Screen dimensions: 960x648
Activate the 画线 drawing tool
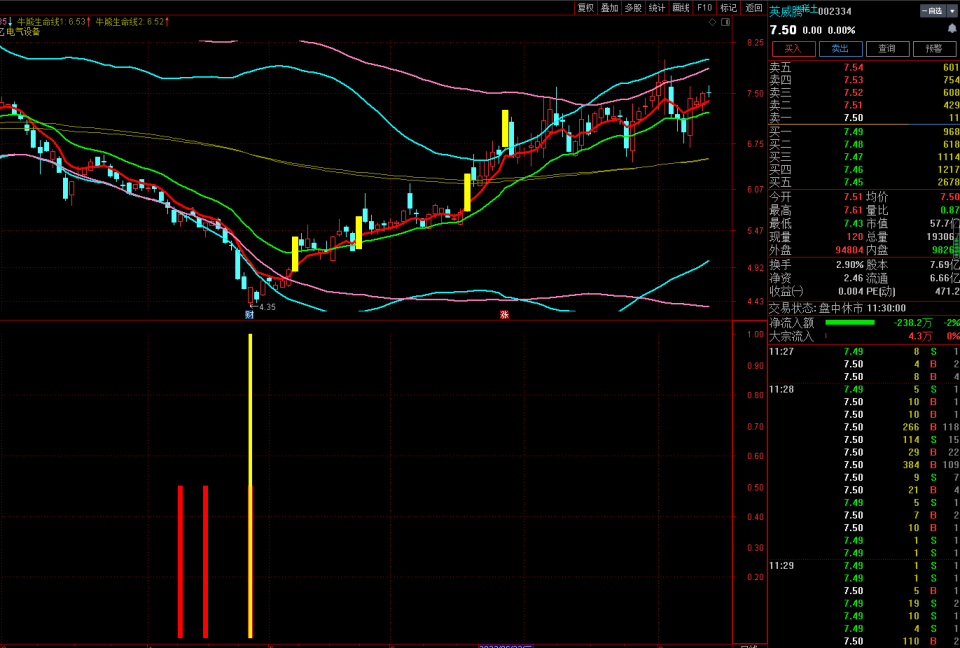[681, 7]
